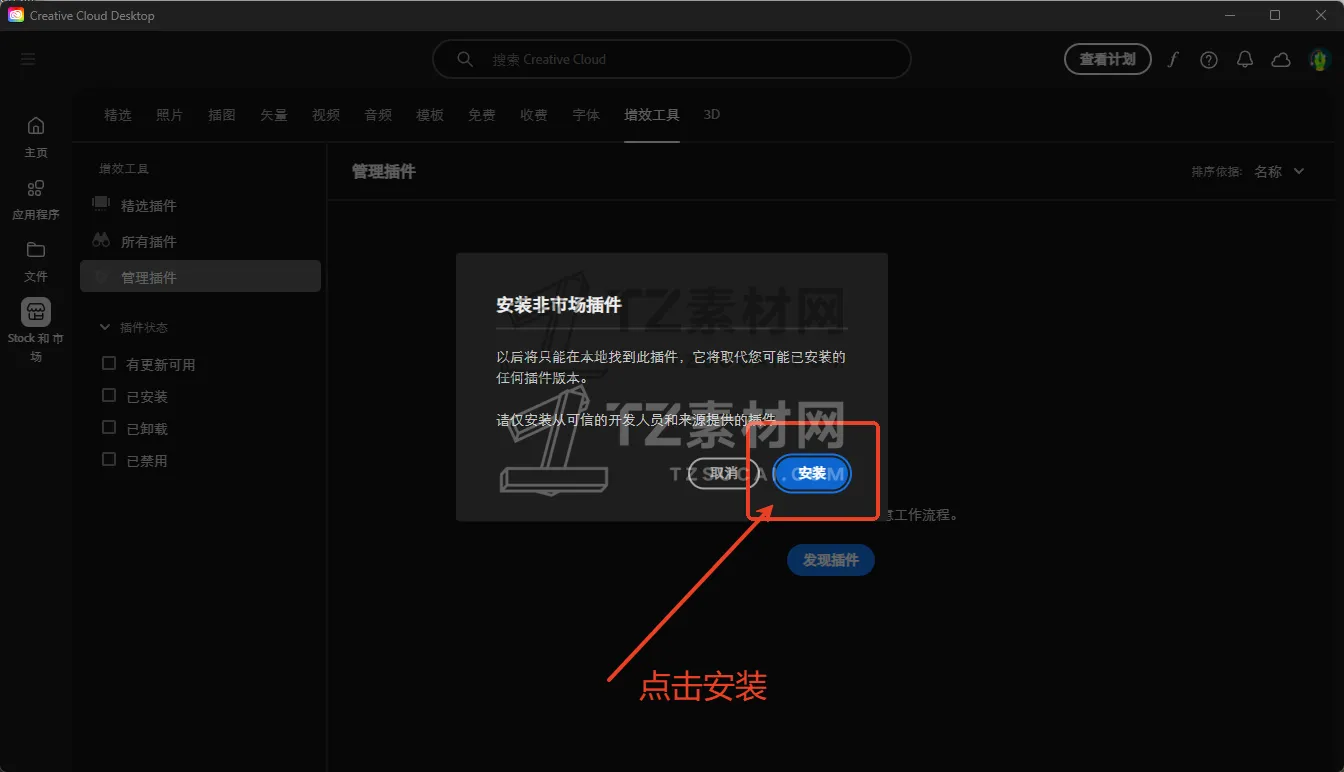Switch to the 3D tab

(712, 115)
